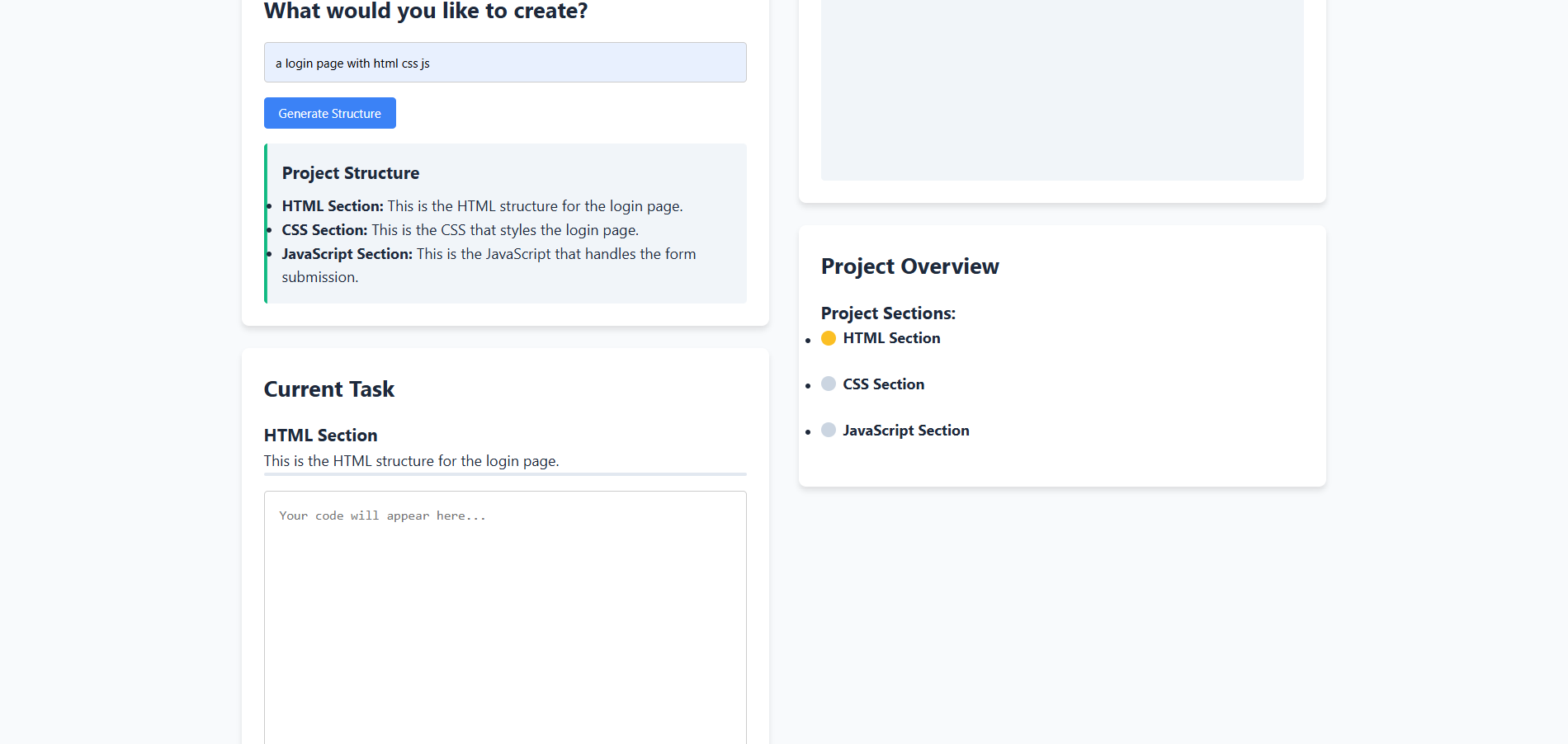
Task: Click the code output text area
Action: tap(505, 618)
